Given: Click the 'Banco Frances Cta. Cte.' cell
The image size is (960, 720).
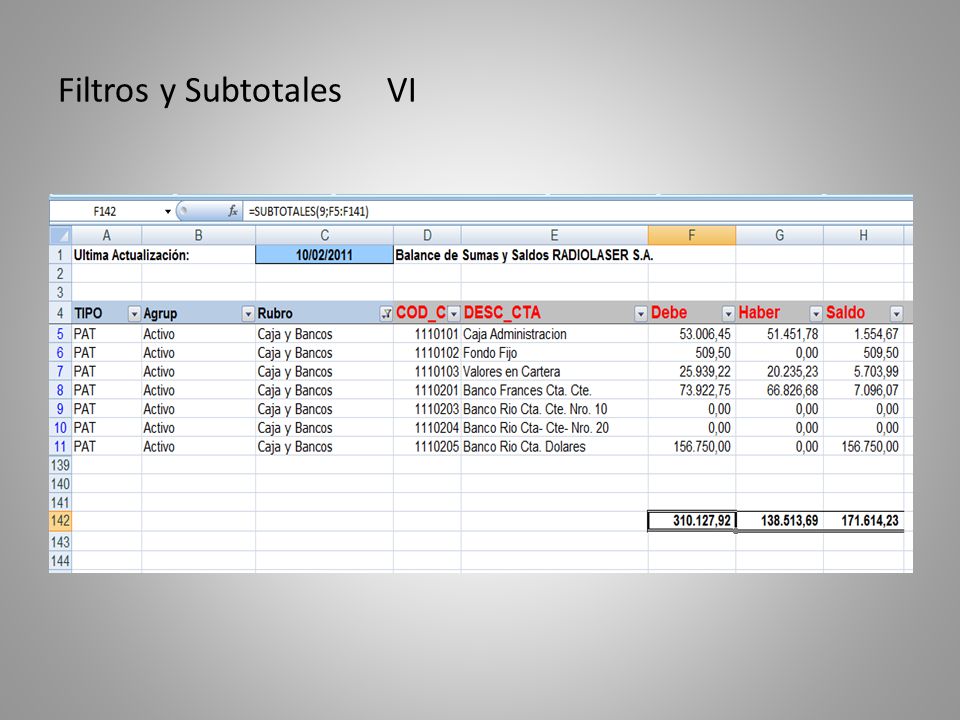Looking at the screenshot, I should (554, 390).
